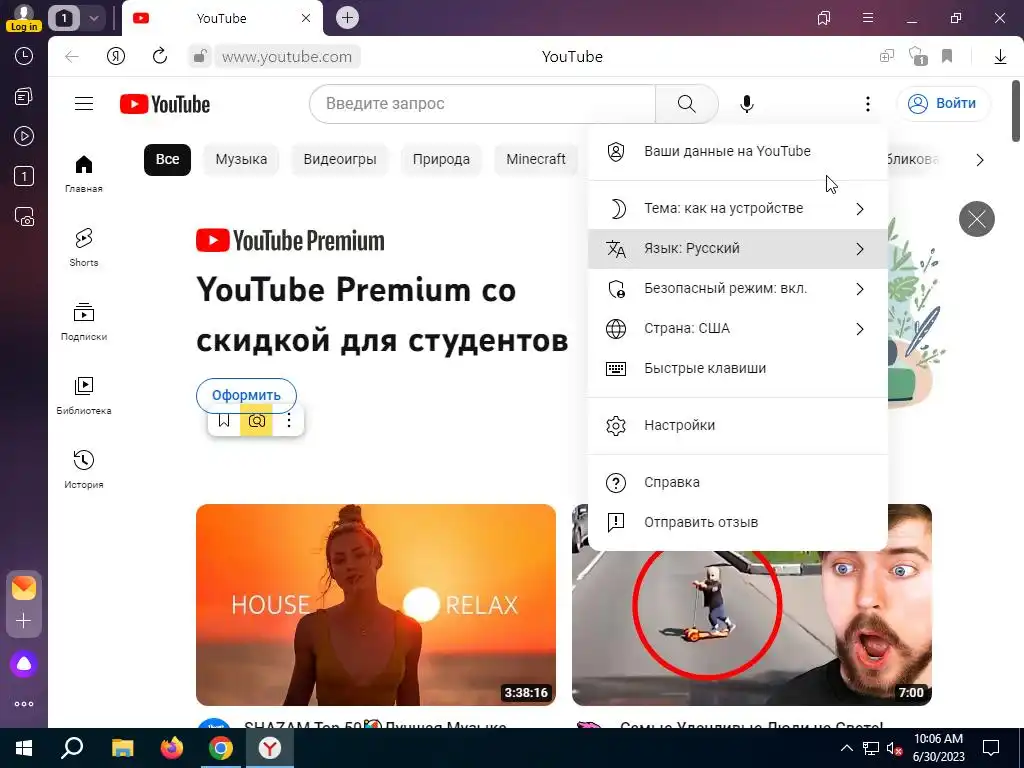Screen dimensions: 1024x768
Task: Open the three-dots sidebar settings
Action: [x=24, y=704]
